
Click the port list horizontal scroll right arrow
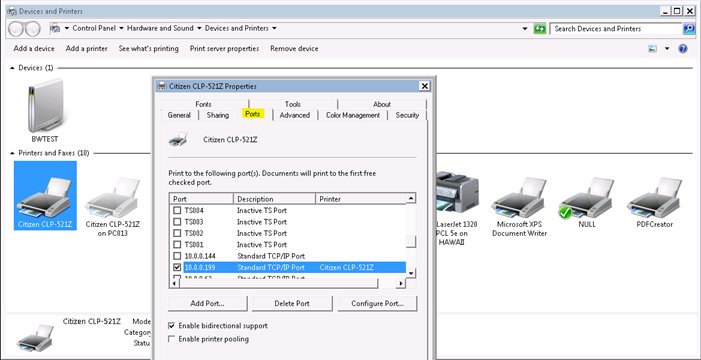pos(401,284)
